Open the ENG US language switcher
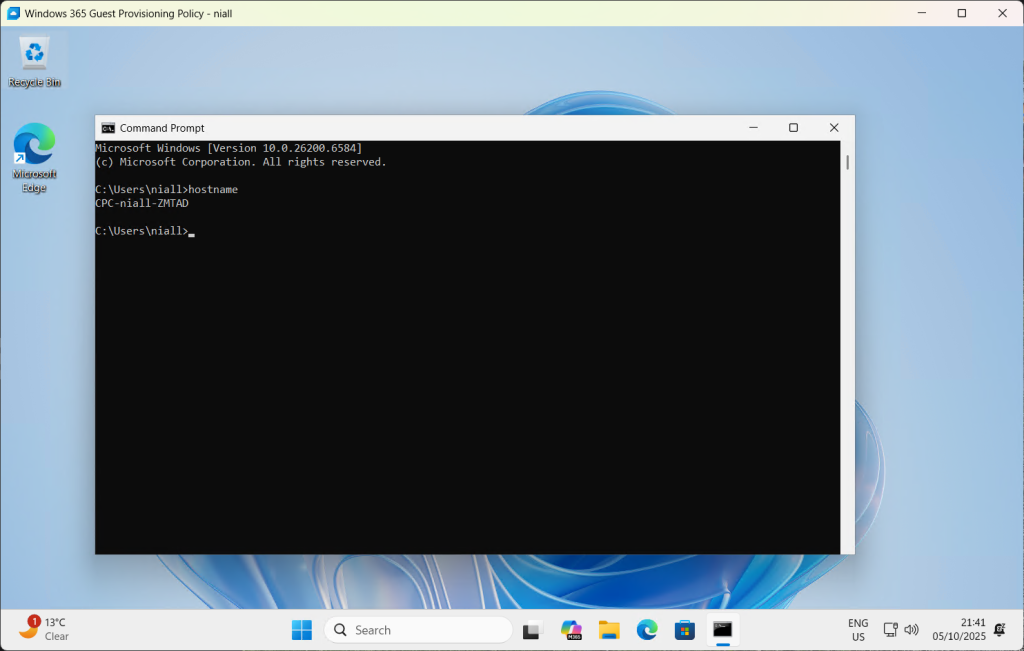The width and height of the screenshot is (1024, 651). pyautogui.click(x=858, y=629)
